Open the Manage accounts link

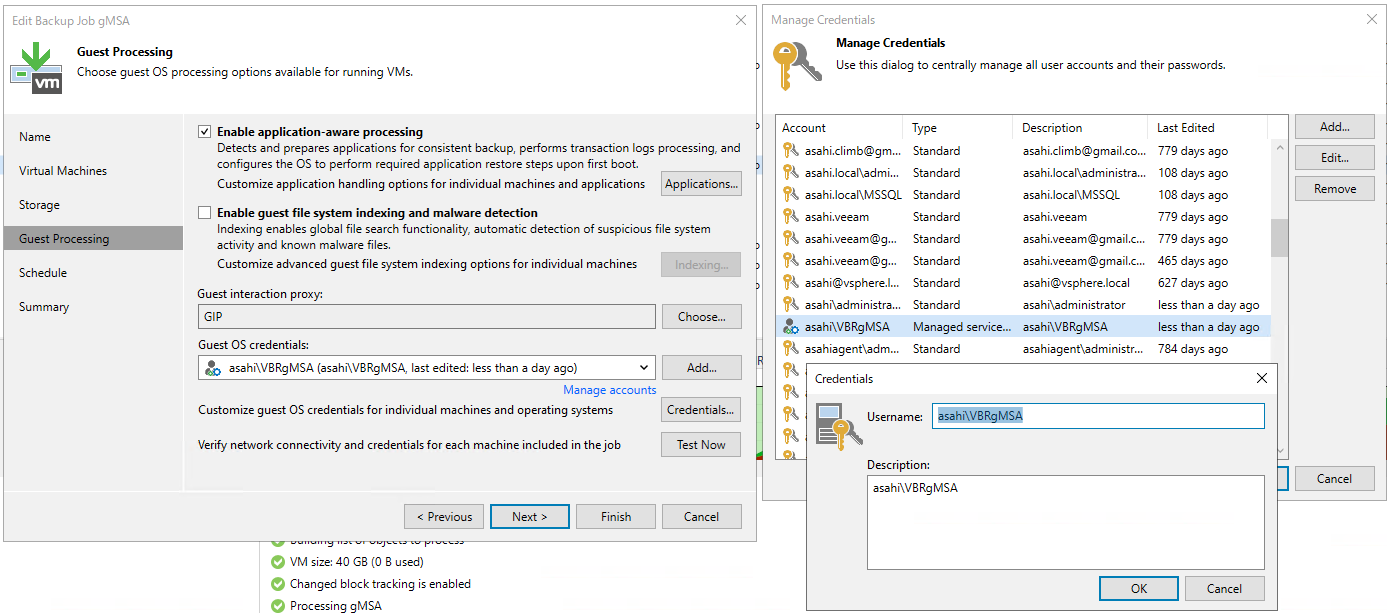(610, 390)
